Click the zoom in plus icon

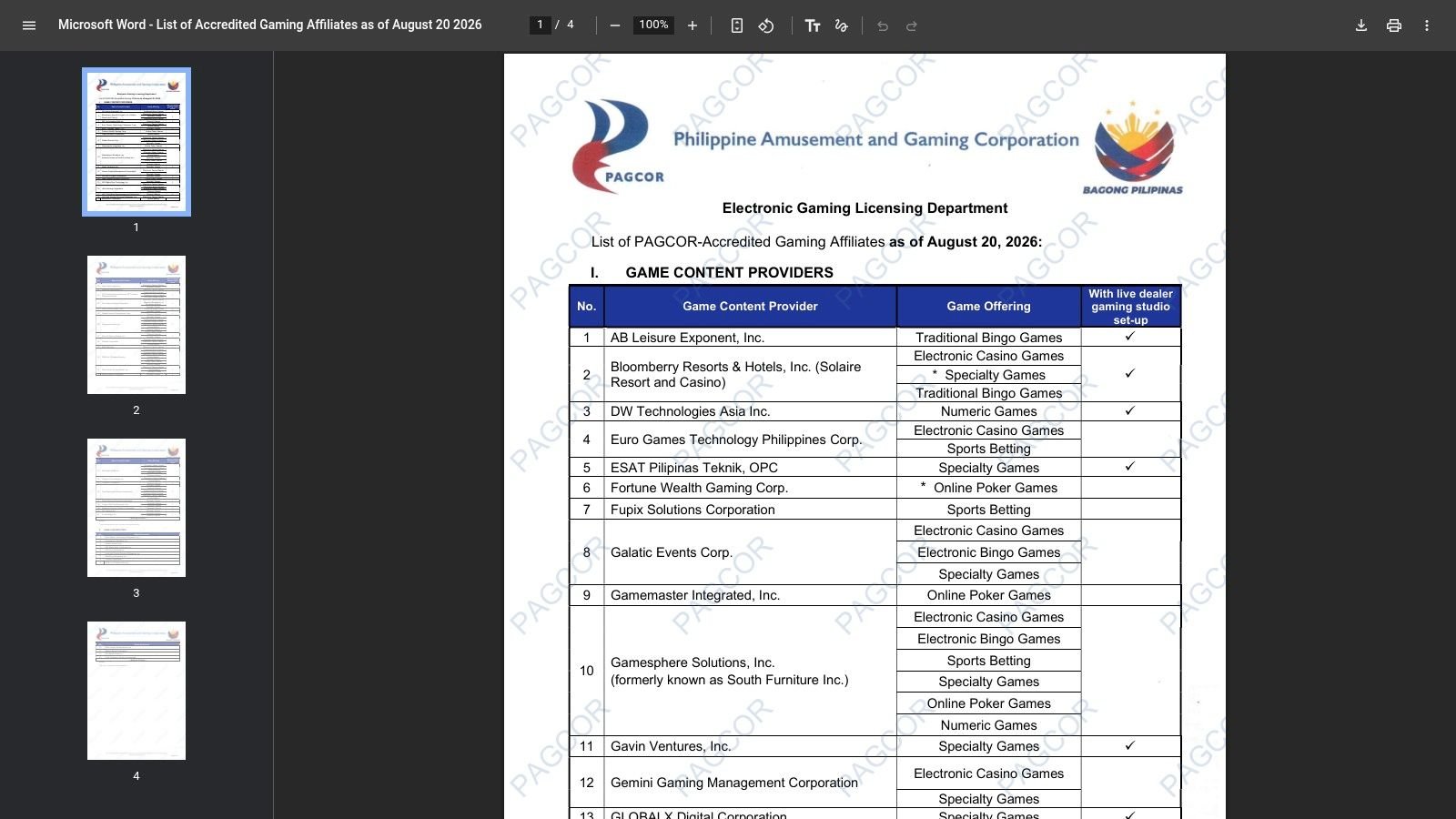(x=693, y=25)
